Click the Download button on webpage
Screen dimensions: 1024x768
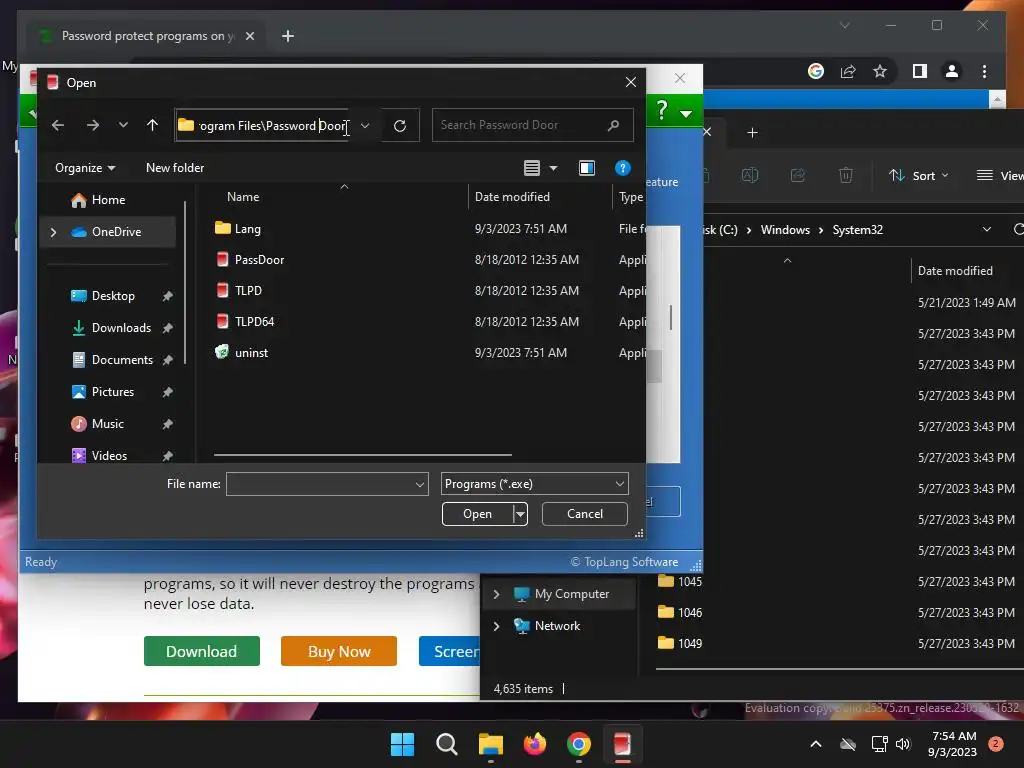pyautogui.click(x=201, y=651)
